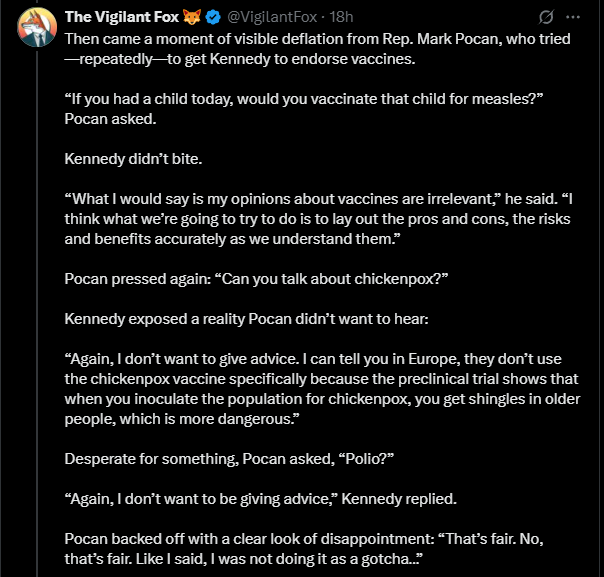The width and height of the screenshot is (604, 577).
Task: Click the 'Desperate for something' Polio line
Action: [229, 459]
